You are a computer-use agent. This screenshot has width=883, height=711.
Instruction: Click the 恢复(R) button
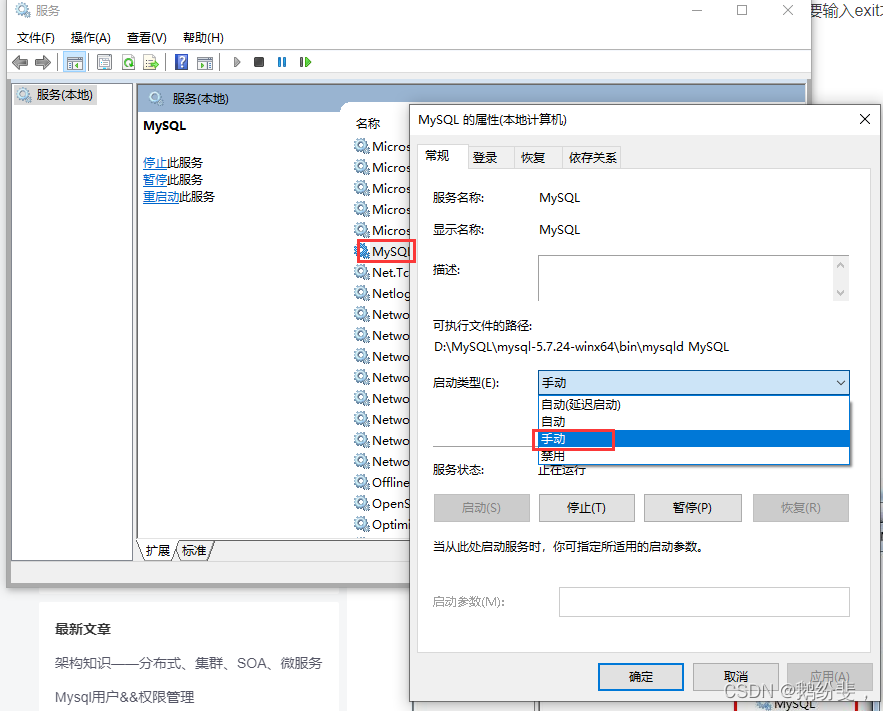[x=800, y=508]
